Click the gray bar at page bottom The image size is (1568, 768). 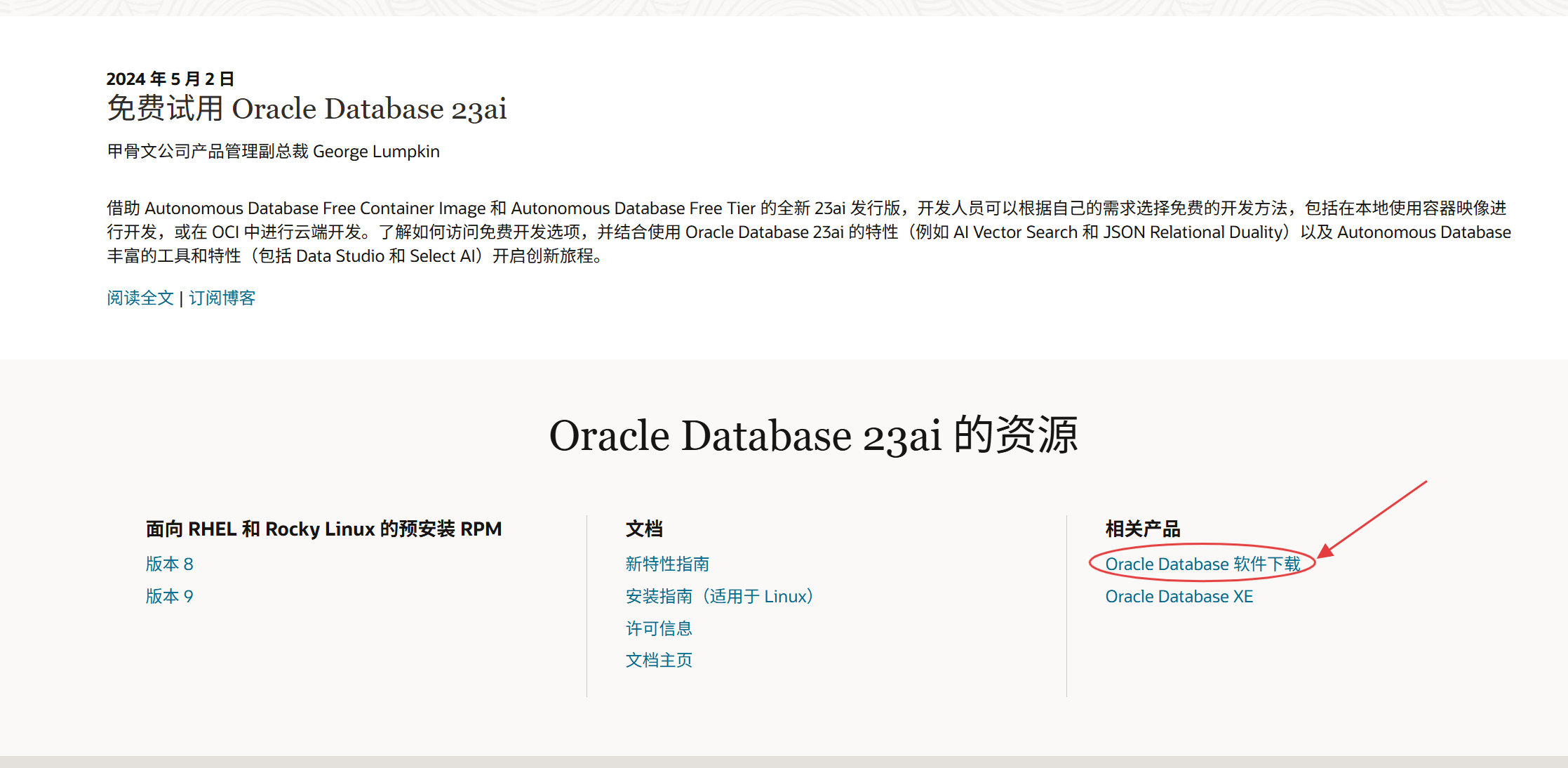click(784, 762)
